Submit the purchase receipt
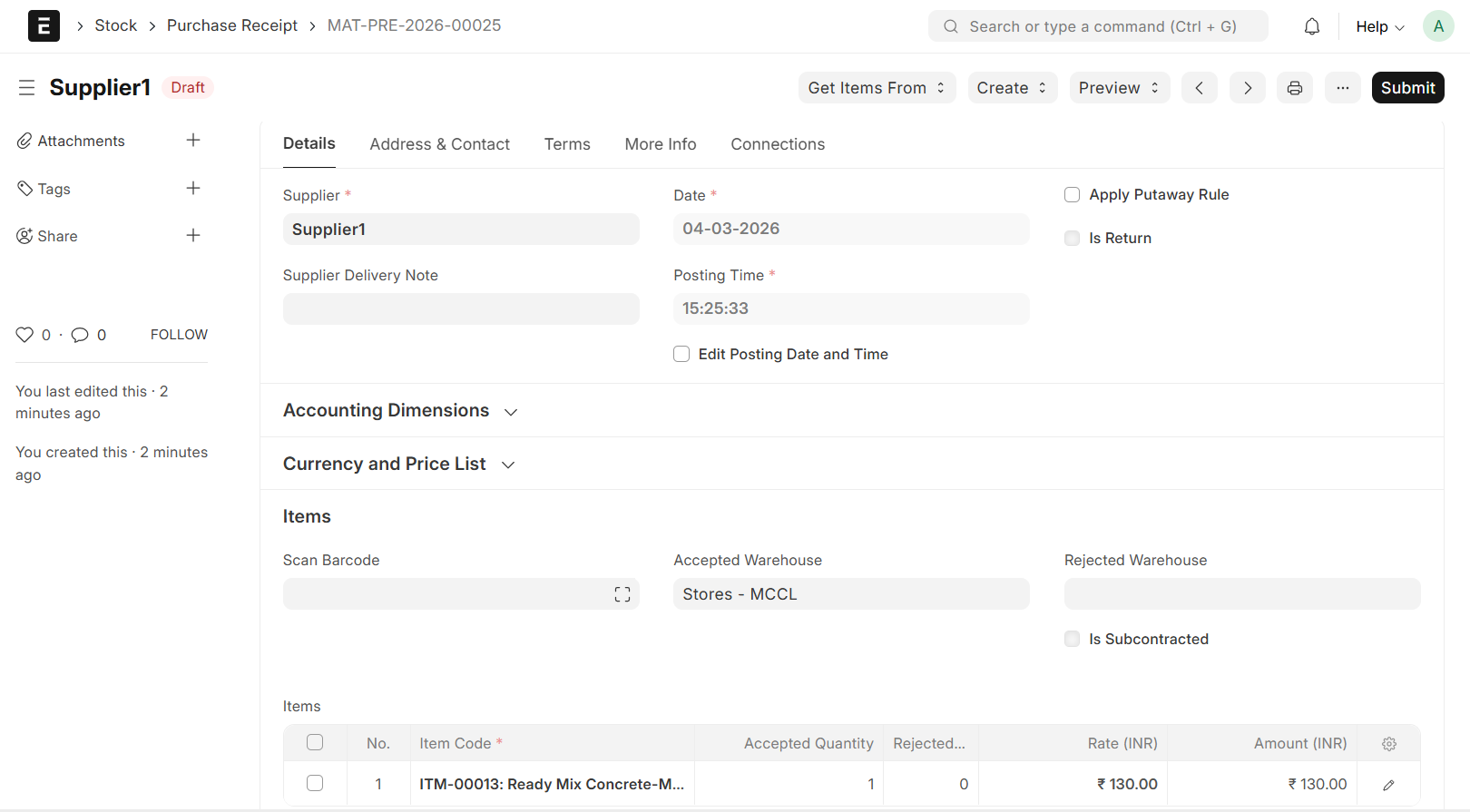The width and height of the screenshot is (1470, 812). click(x=1406, y=88)
